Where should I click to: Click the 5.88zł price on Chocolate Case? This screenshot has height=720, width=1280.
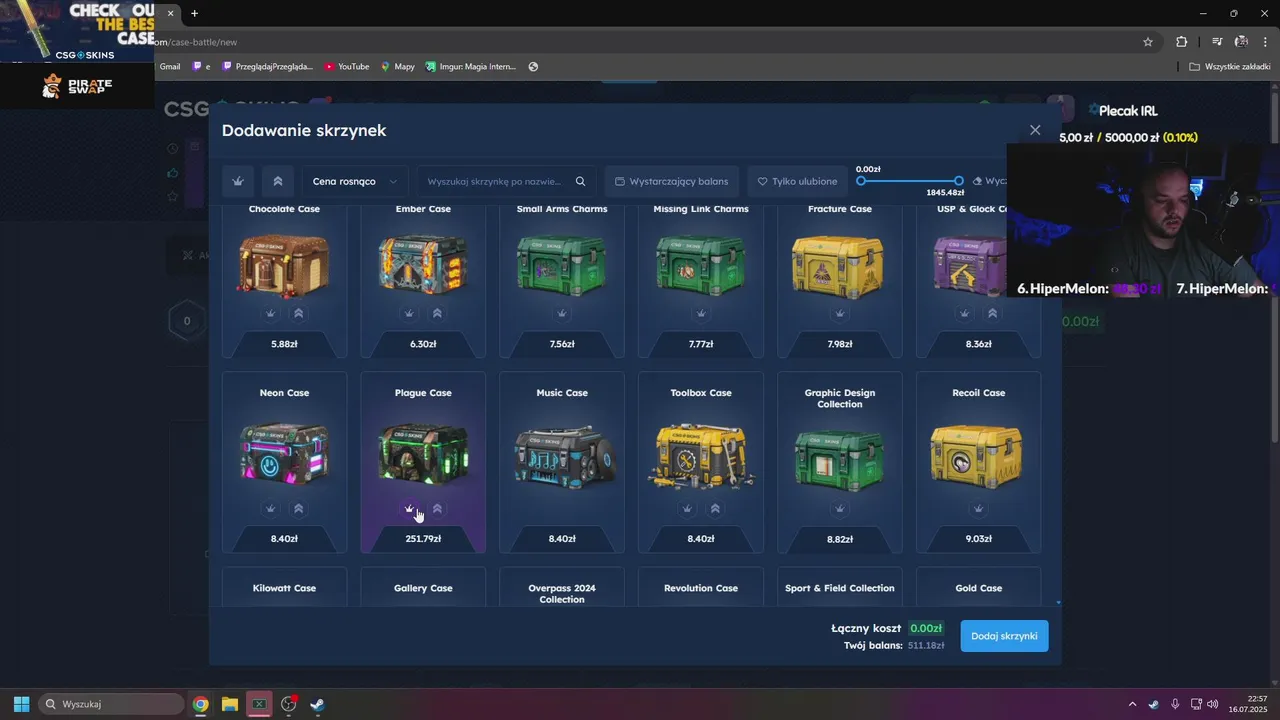[x=284, y=344]
